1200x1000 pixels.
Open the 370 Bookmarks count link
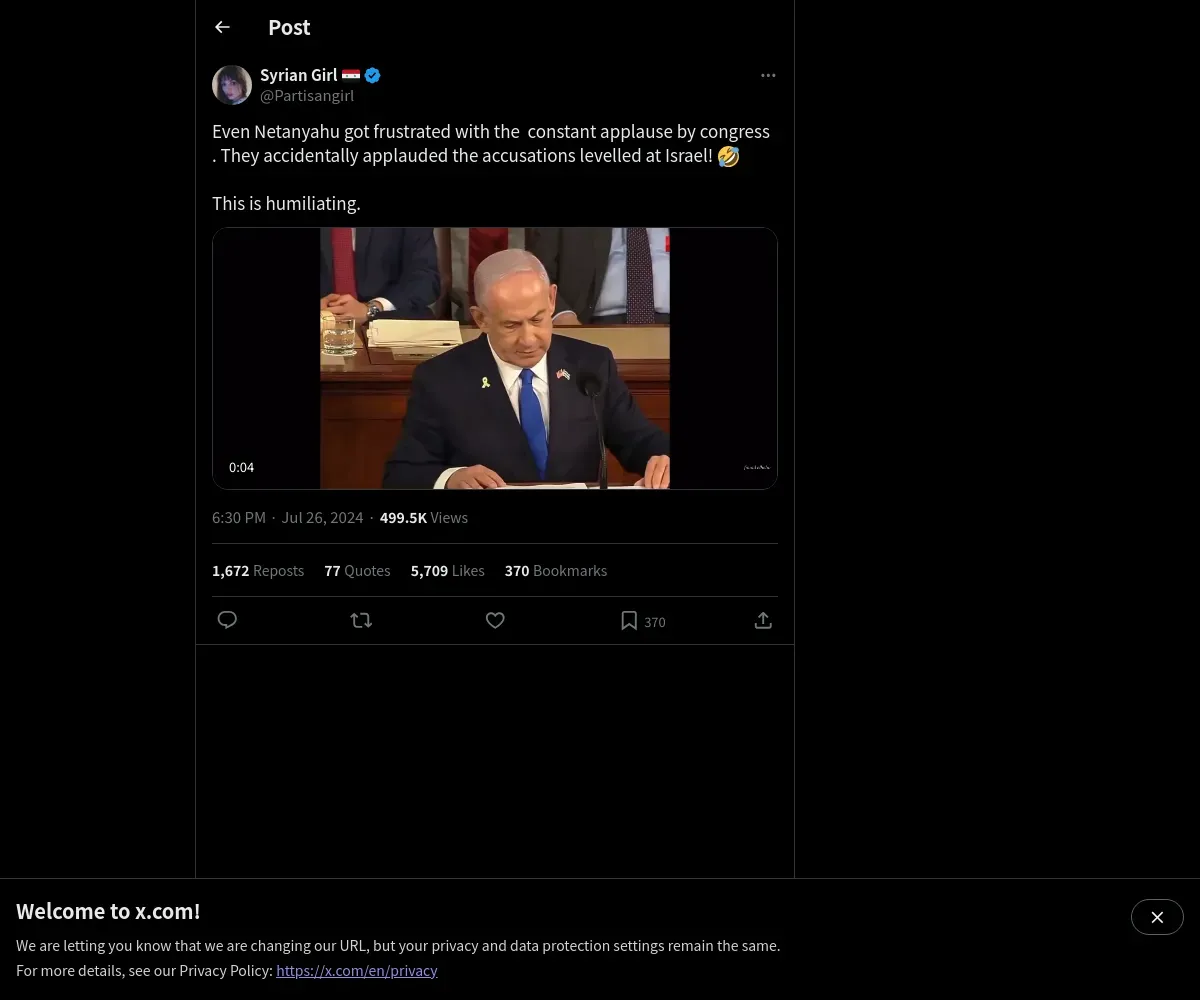point(555,571)
